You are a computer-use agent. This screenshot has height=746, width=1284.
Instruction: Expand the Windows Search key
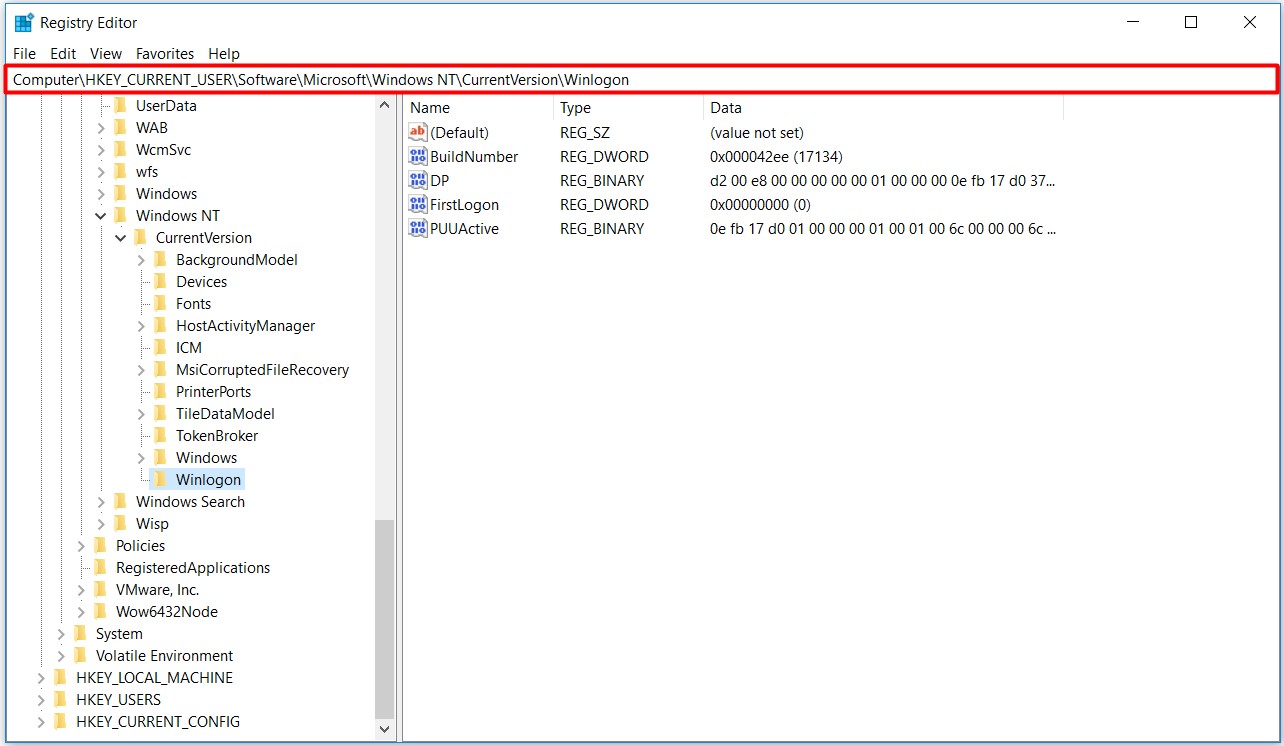pyautogui.click(x=101, y=501)
